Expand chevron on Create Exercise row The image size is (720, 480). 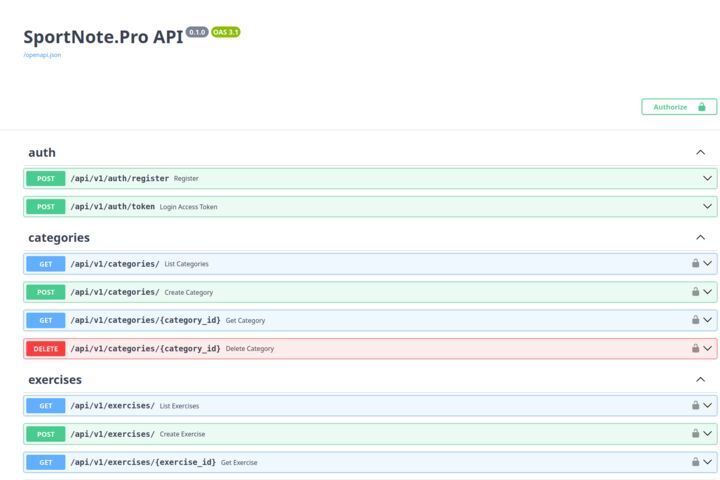tap(707, 434)
